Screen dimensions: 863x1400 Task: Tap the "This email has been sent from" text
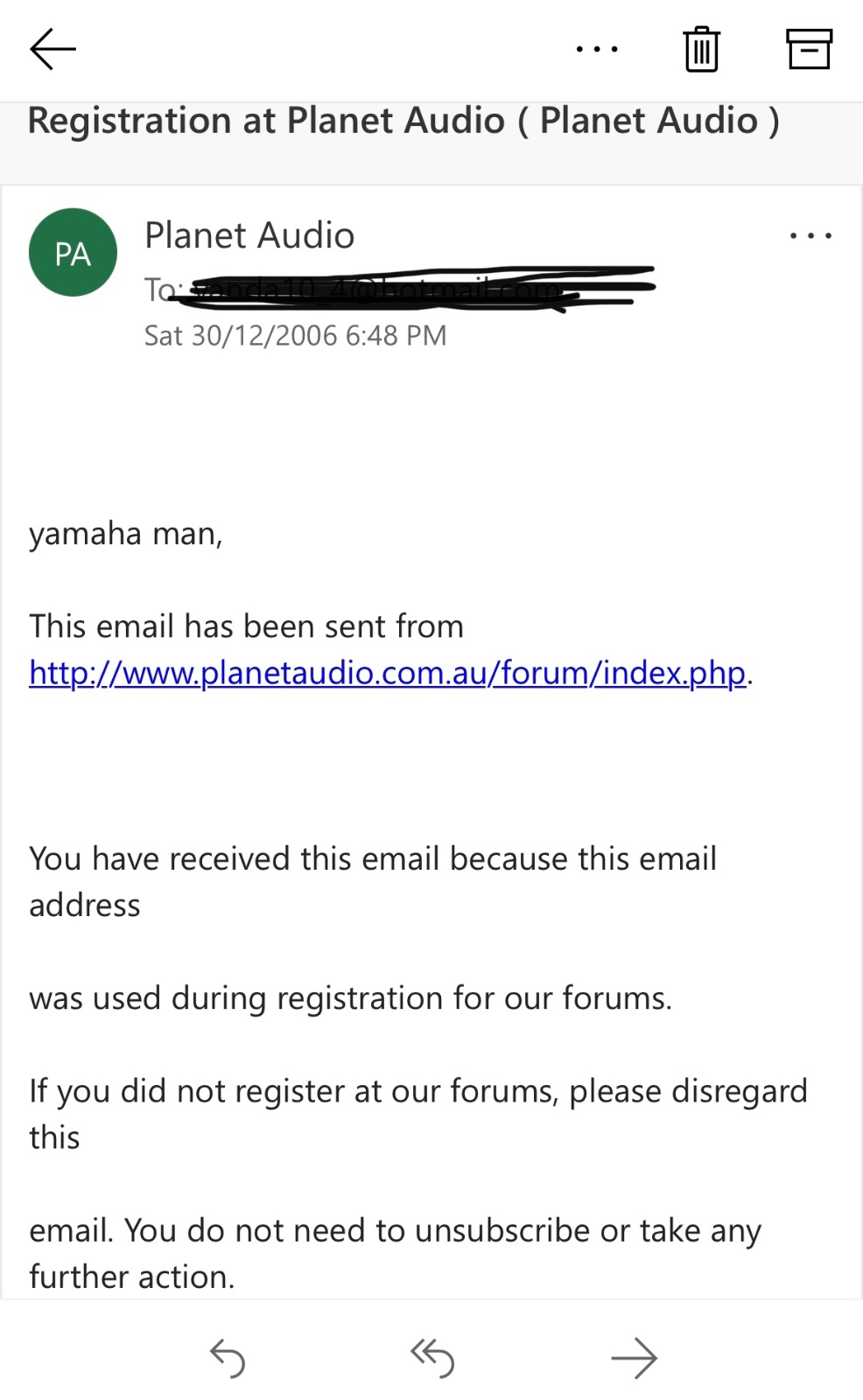246,626
